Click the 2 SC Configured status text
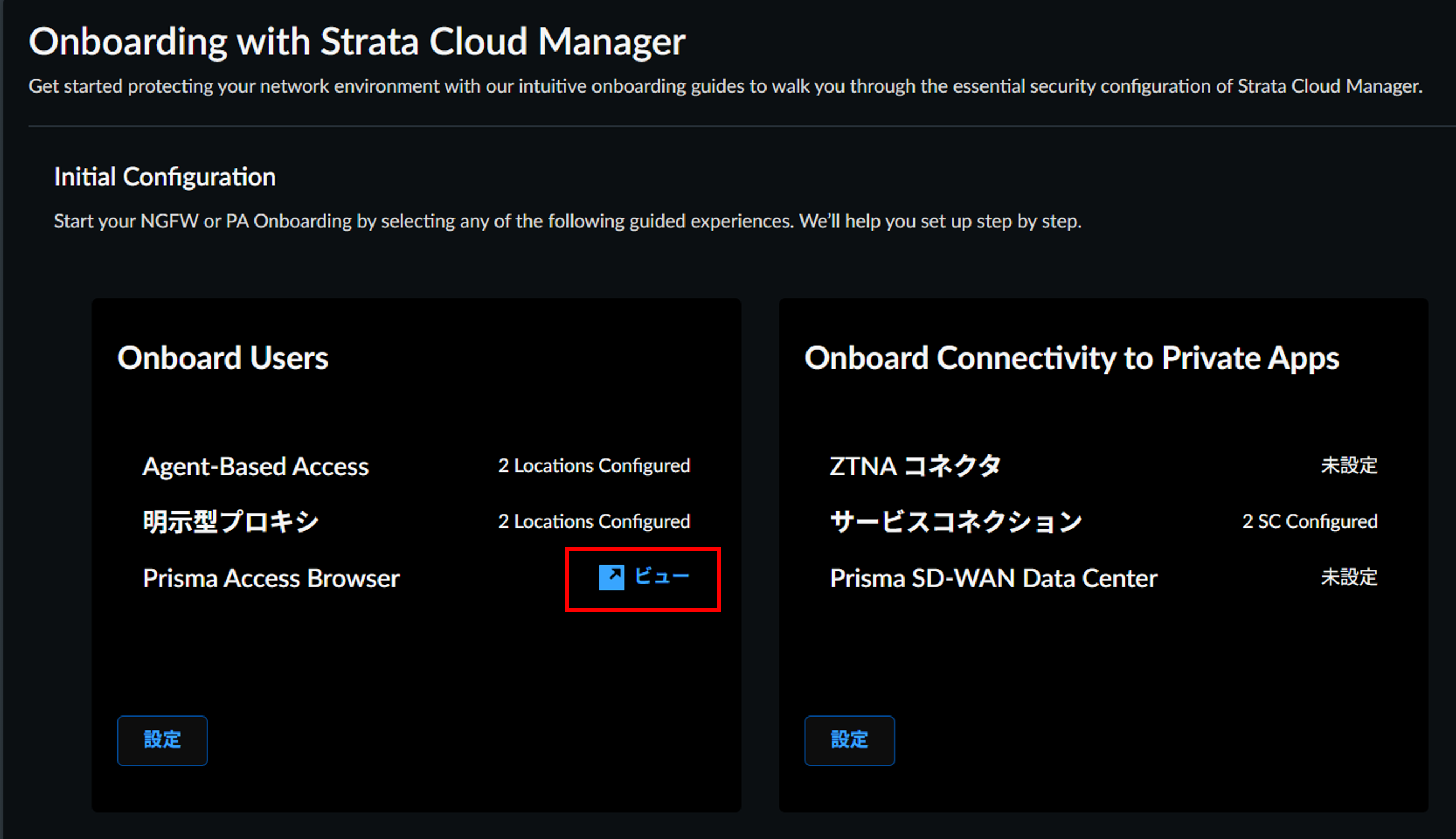 pos(1309,521)
